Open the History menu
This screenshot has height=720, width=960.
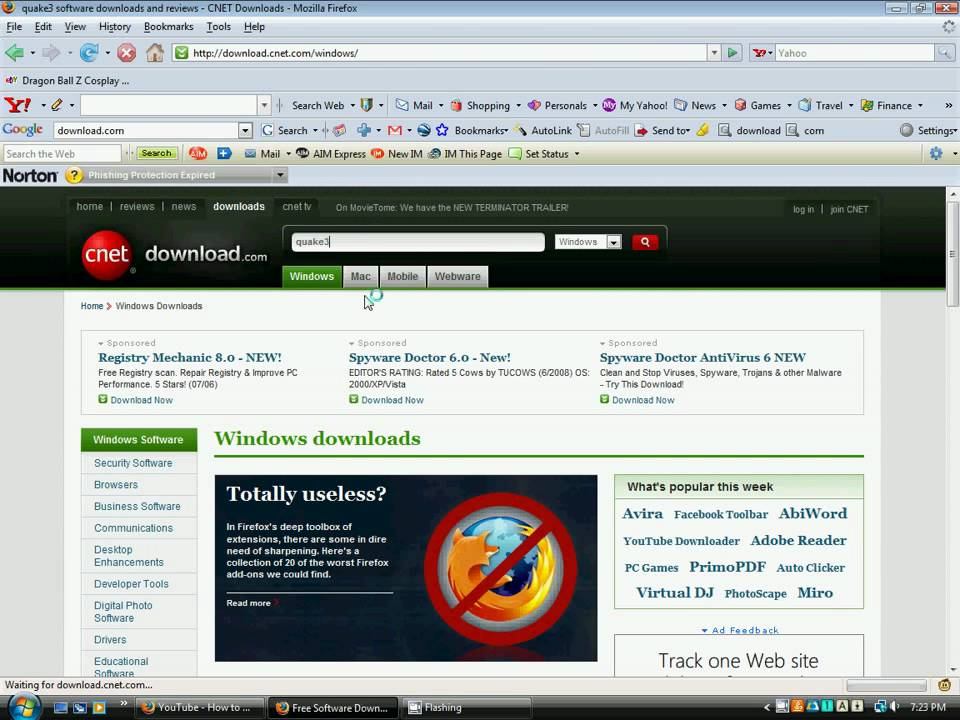click(114, 27)
